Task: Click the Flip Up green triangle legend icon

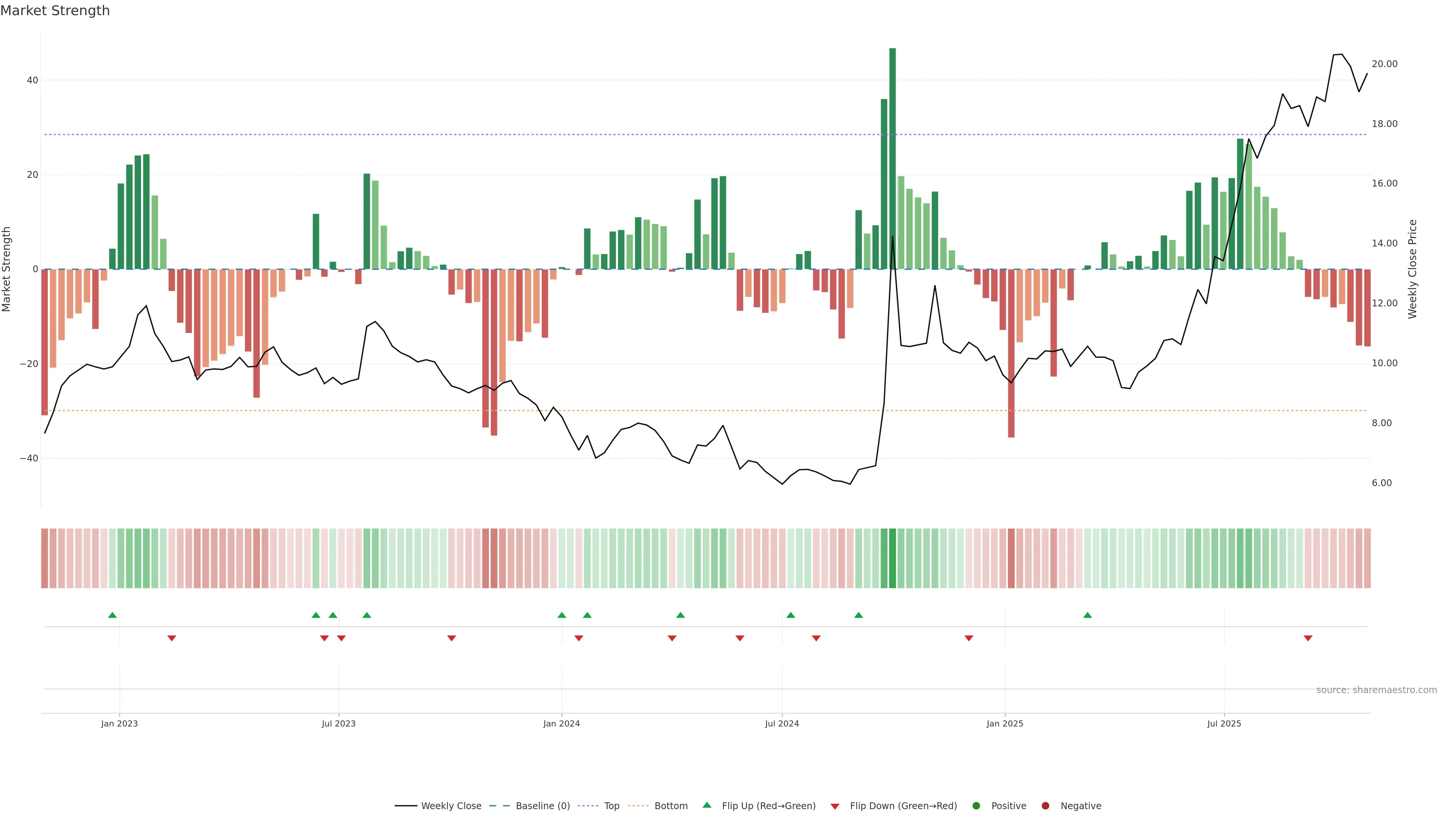Action: (706, 805)
